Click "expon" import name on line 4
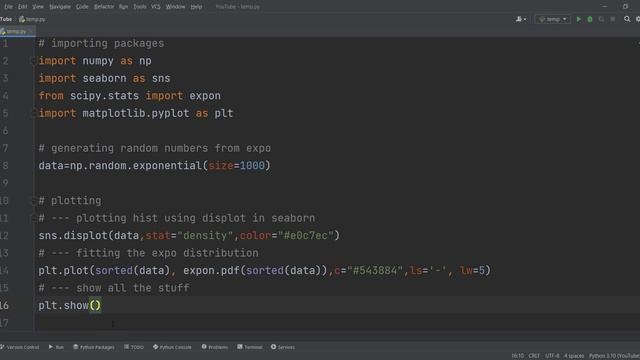Viewport: 640px width, 360px height. pyautogui.click(x=205, y=96)
